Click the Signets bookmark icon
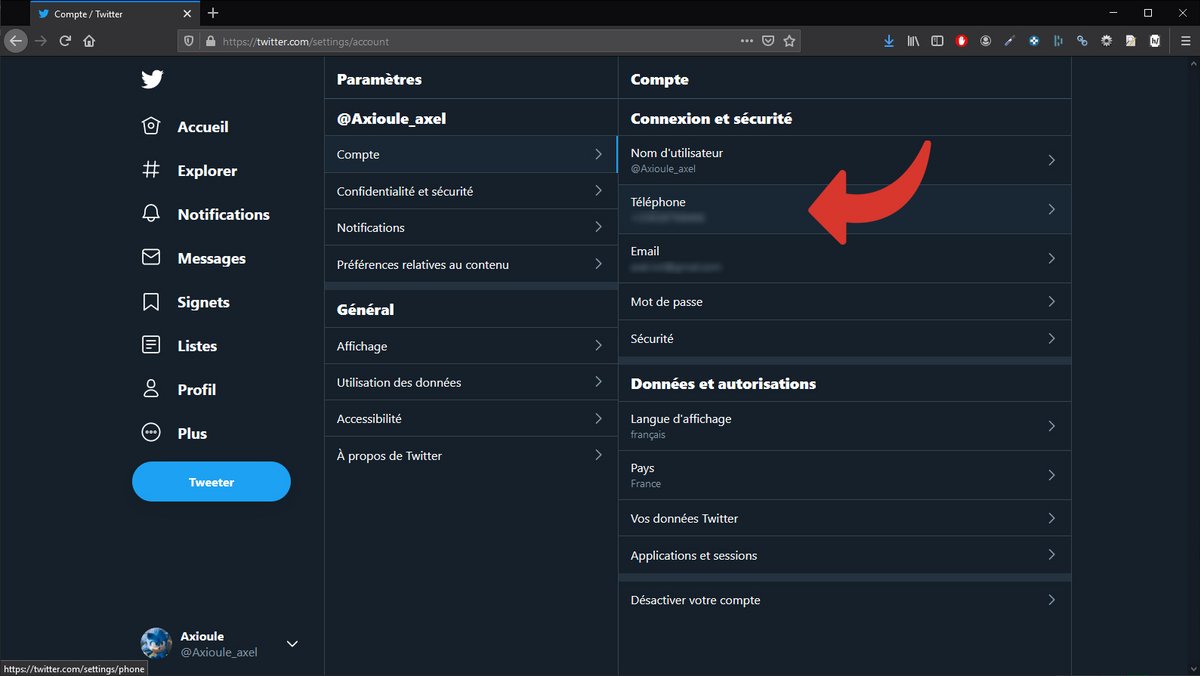1200x676 pixels. tap(151, 302)
